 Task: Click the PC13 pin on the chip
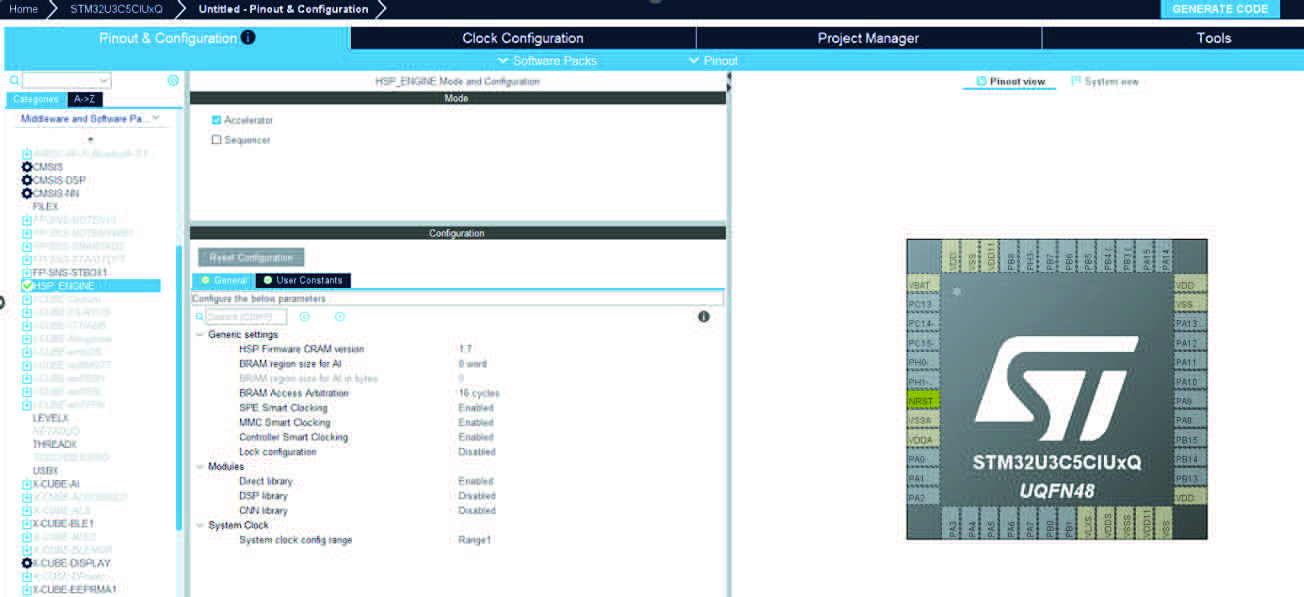click(x=922, y=304)
